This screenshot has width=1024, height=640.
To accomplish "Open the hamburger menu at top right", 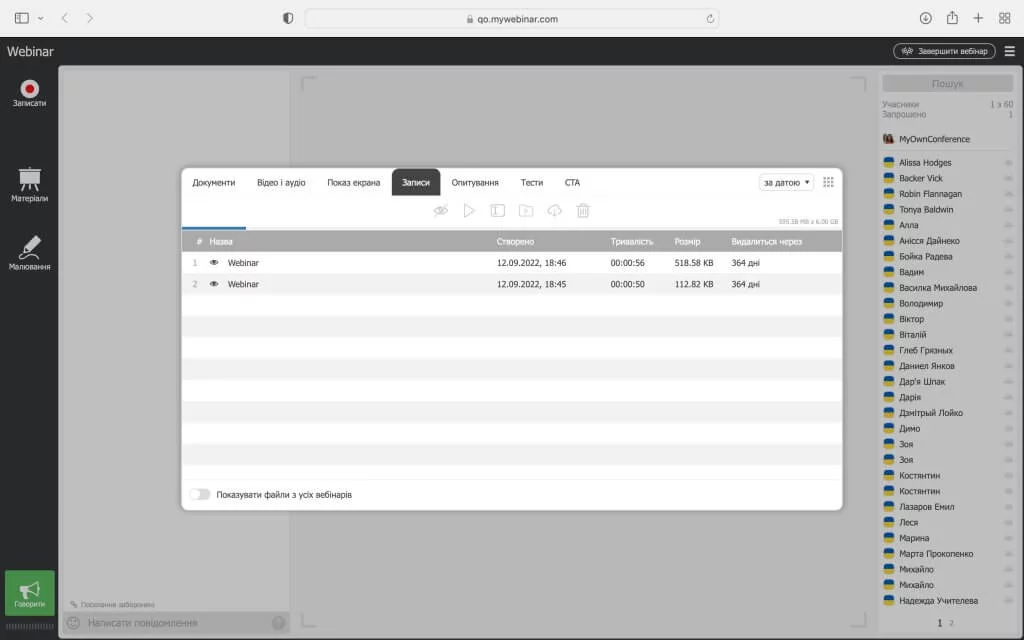I will click(1009, 51).
